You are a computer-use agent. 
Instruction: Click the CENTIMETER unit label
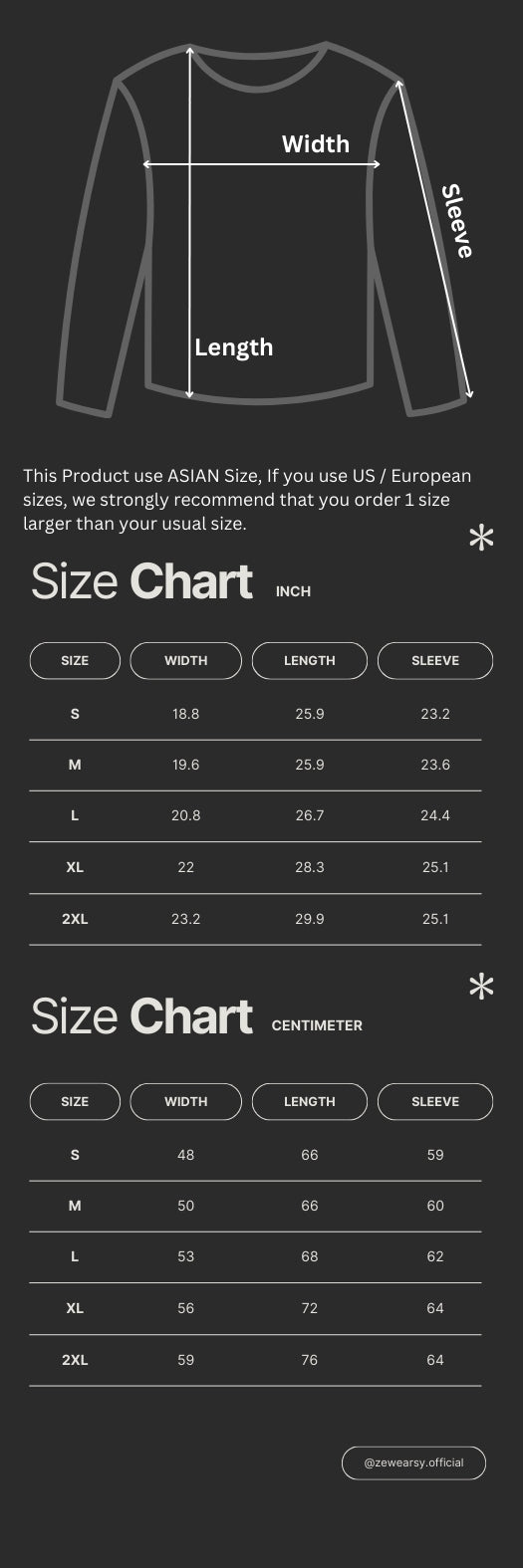click(317, 1025)
